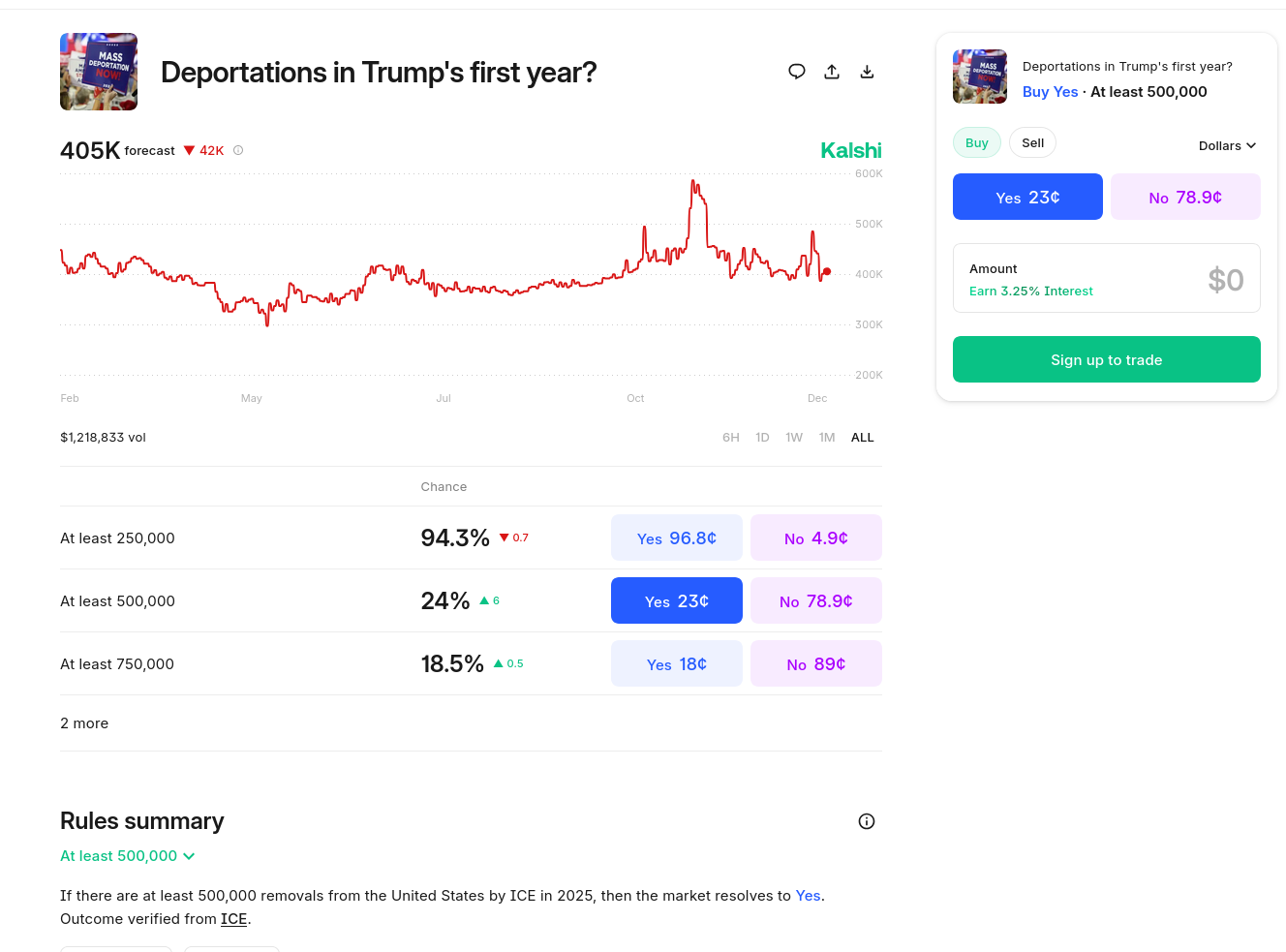Open the Rules summary info icon
The height and width of the screenshot is (952, 1286).
[867, 821]
